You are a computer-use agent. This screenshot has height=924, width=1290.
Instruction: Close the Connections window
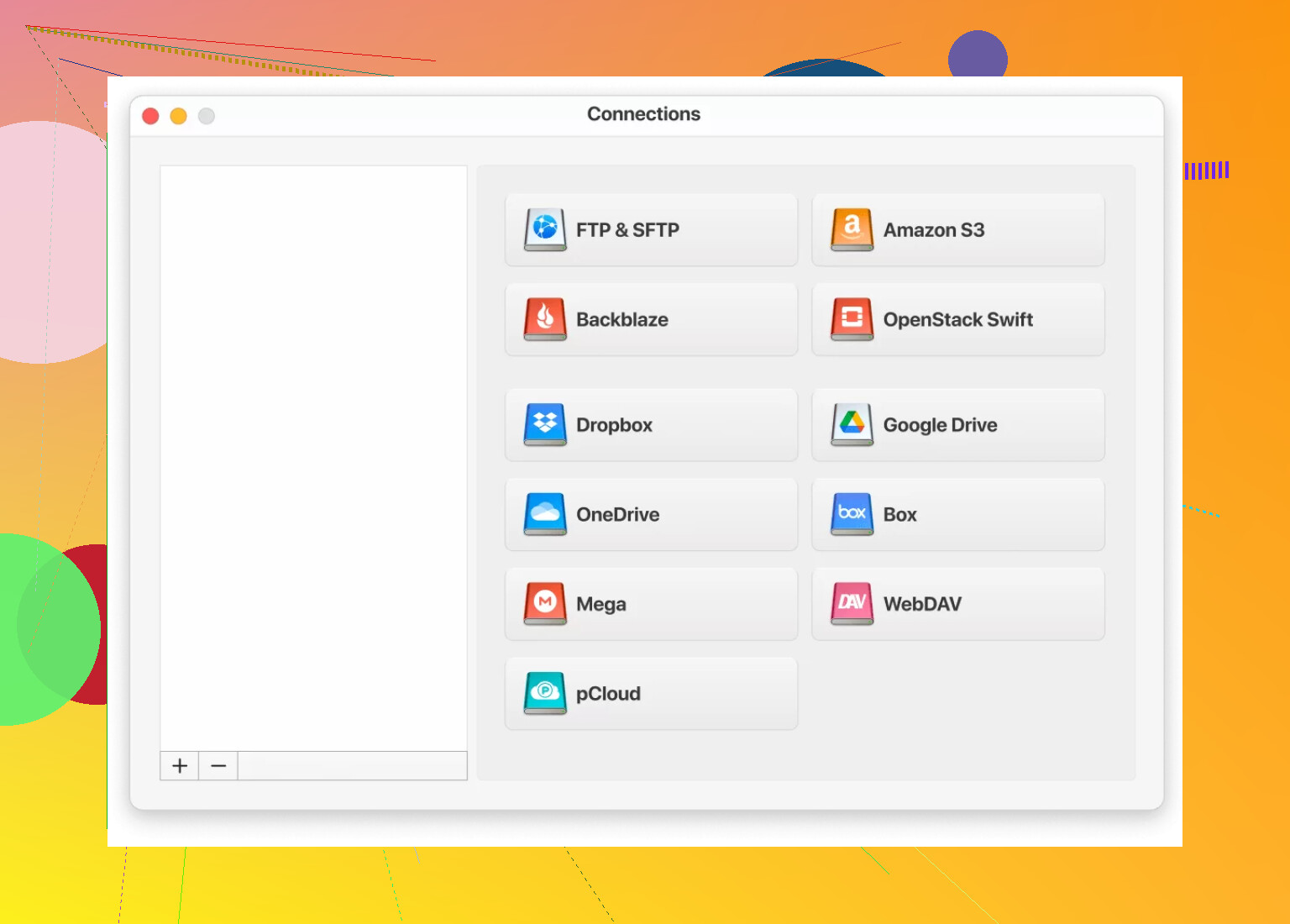pyautogui.click(x=151, y=116)
